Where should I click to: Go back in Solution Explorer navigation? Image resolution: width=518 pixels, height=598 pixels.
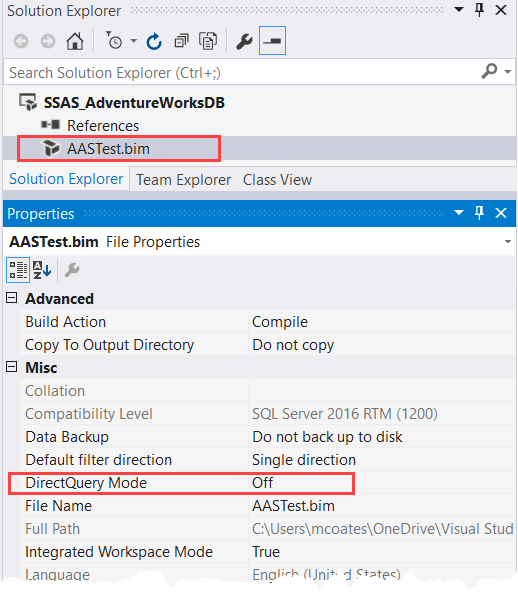tap(21, 41)
